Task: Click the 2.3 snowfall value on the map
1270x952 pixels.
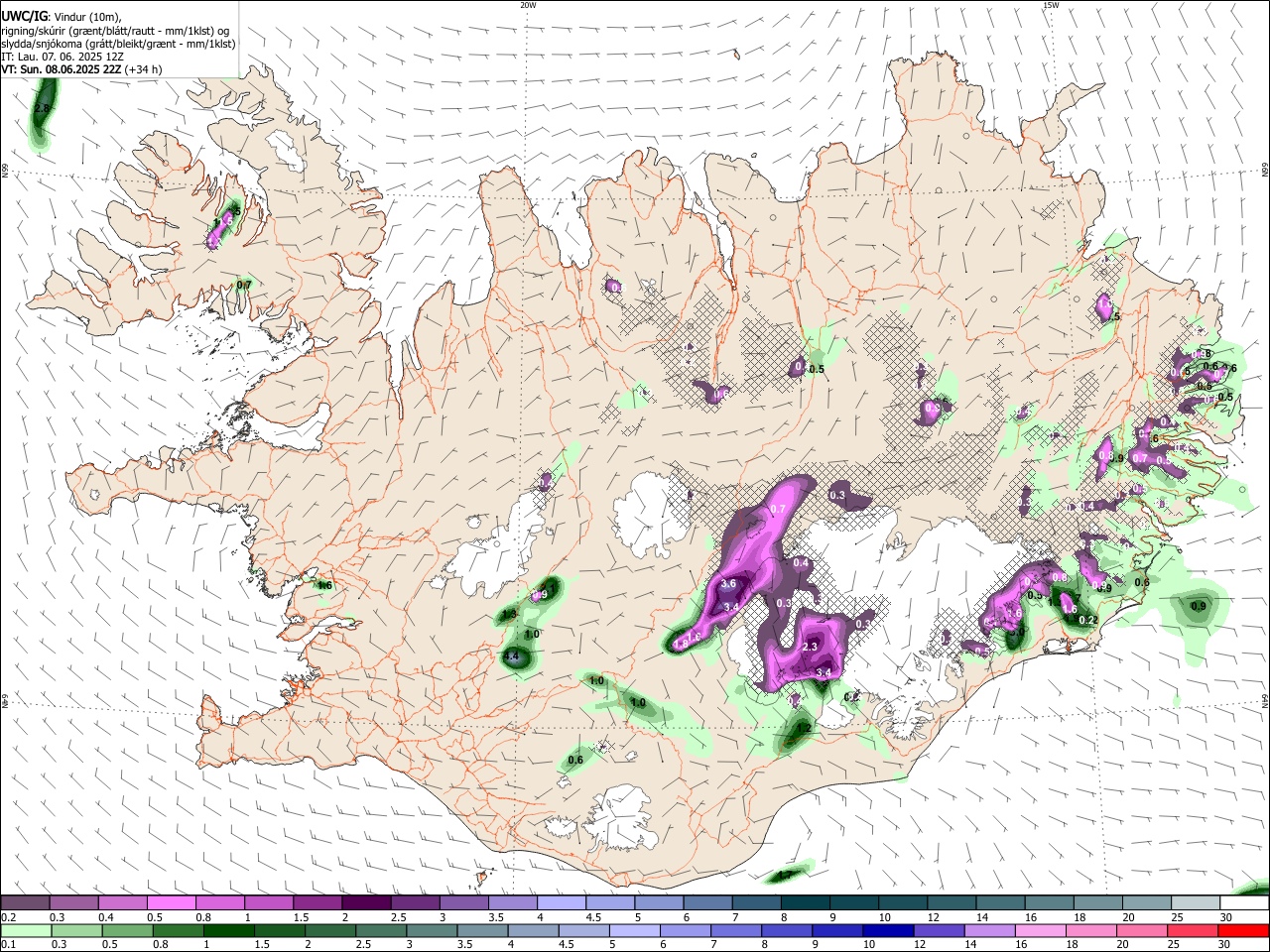Action: [810, 648]
